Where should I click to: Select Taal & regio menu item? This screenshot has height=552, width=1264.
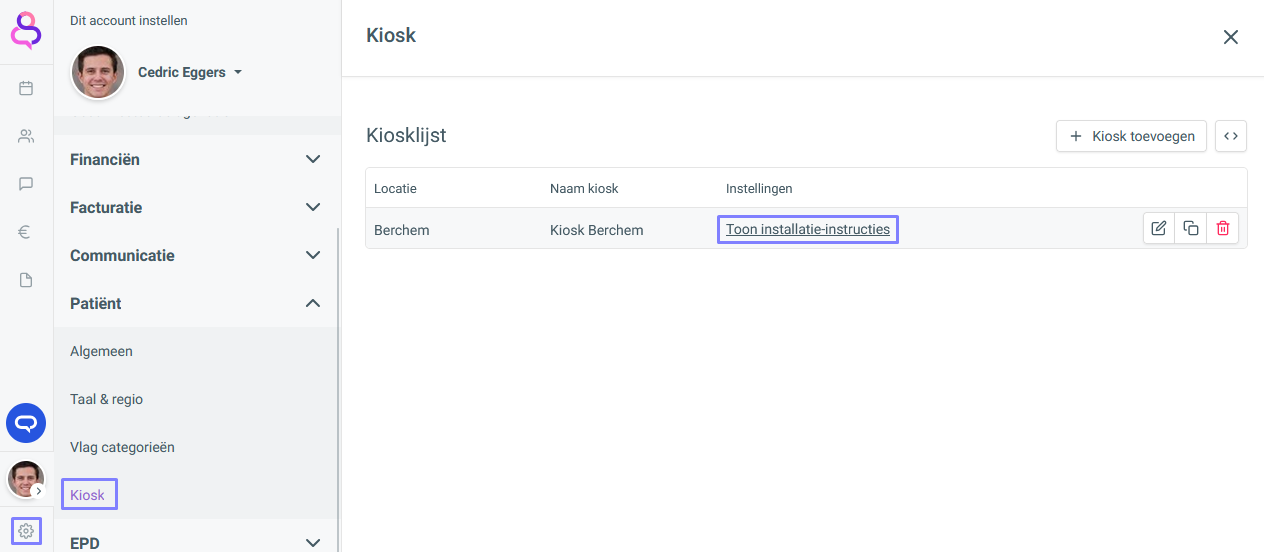pyautogui.click(x=107, y=399)
